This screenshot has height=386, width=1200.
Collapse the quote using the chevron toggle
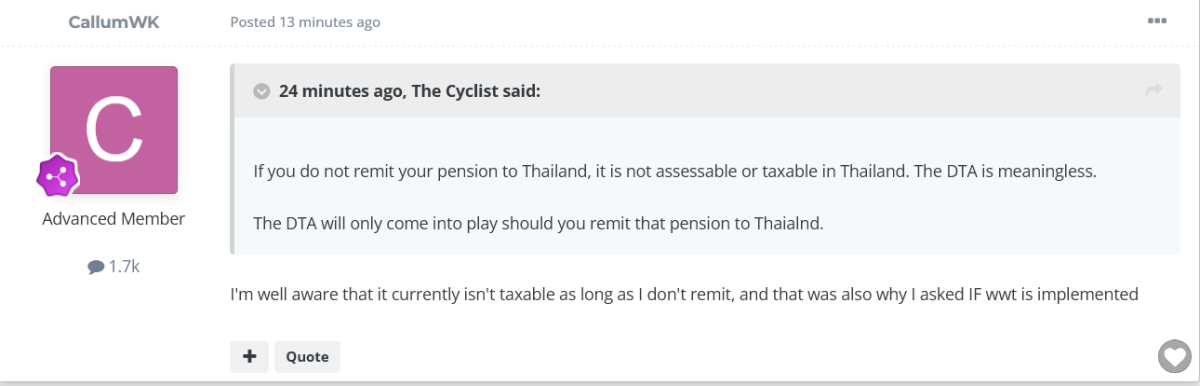[x=262, y=91]
